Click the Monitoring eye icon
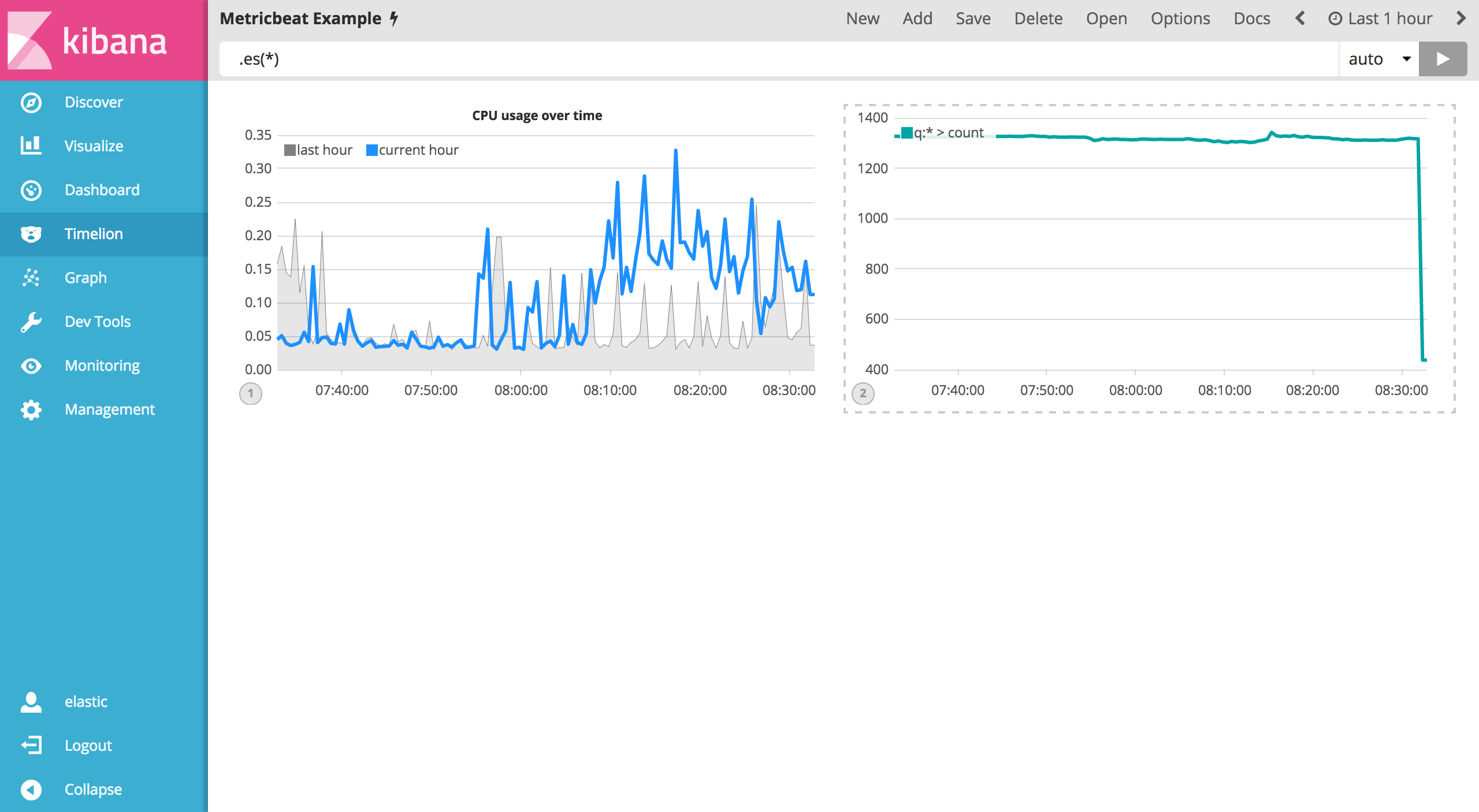Viewport: 1479px width, 812px height. tap(31, 366)
